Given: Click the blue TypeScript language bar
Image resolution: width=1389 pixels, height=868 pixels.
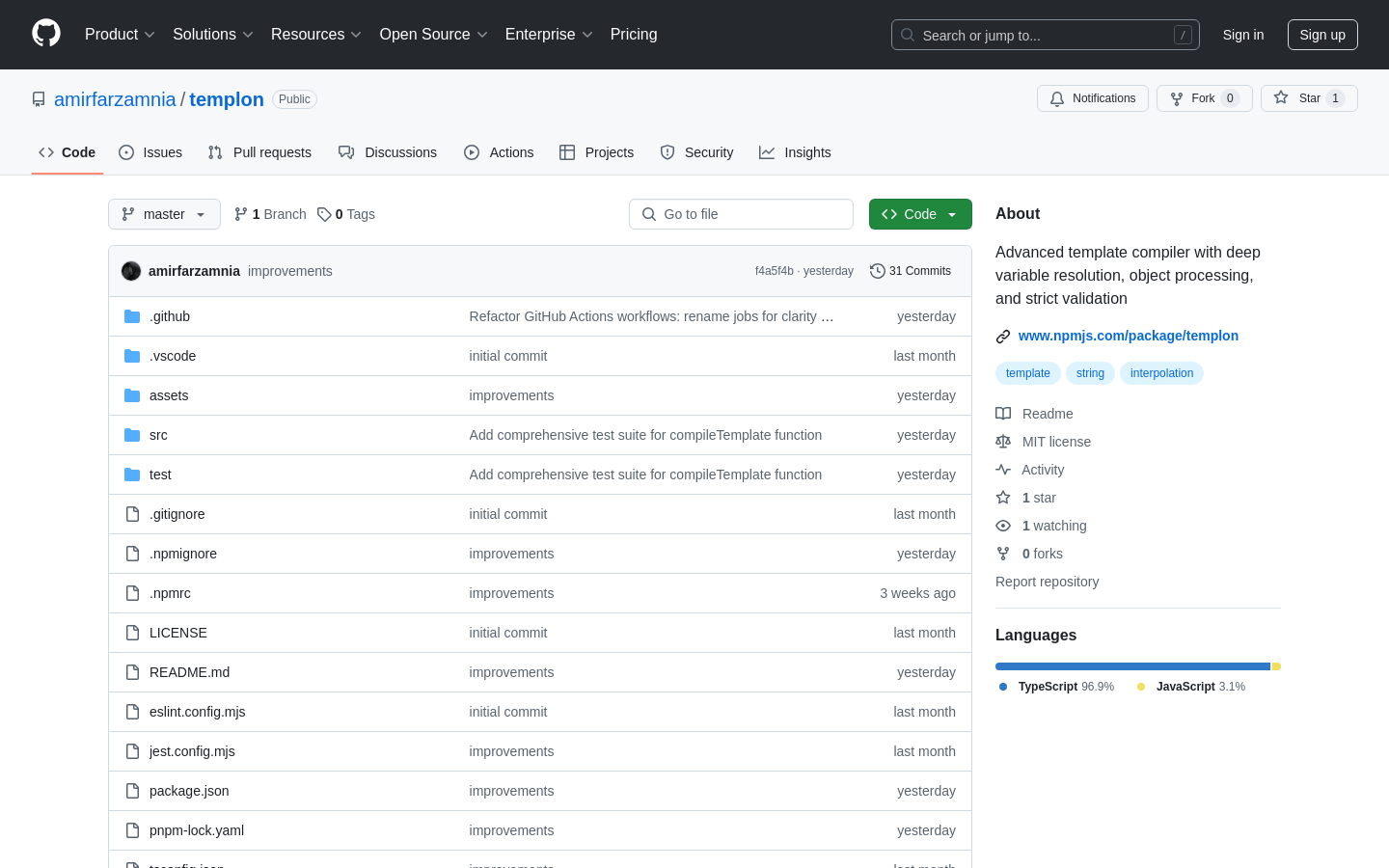Looking at the screenshot, I should pyautogui.click(x=1132, y=666).
